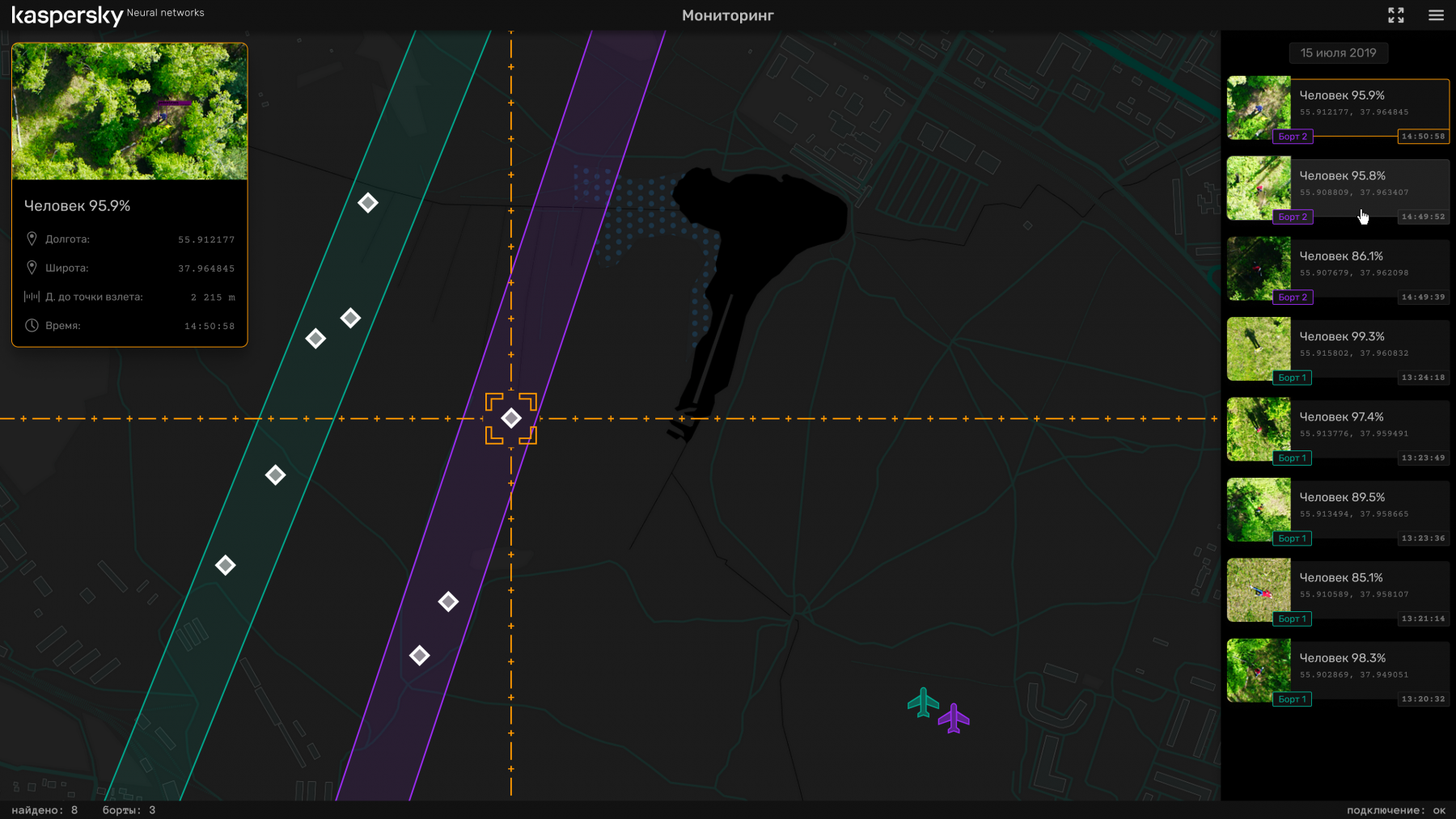Click the Борт 2 tag on 95.9% entry
The image size is (1456, 819).
pos(1292,137)
